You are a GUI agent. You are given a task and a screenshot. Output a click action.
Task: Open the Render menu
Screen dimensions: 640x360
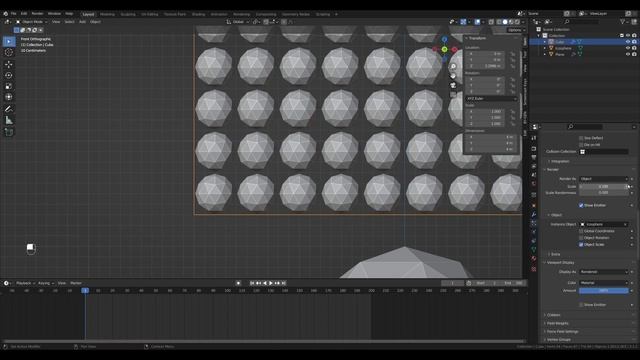tap(37, 13)
